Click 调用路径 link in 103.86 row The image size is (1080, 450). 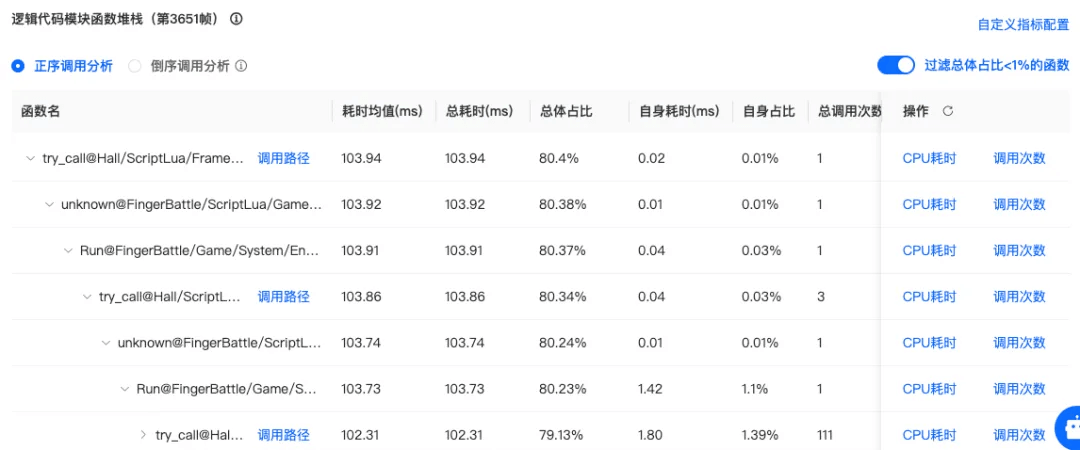pos(284,296)
